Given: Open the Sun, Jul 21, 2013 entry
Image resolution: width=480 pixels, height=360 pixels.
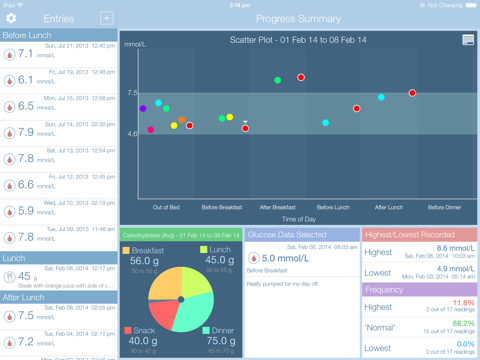Looking at the screenshot, I should pyautogui.click(x=59, y=55).
